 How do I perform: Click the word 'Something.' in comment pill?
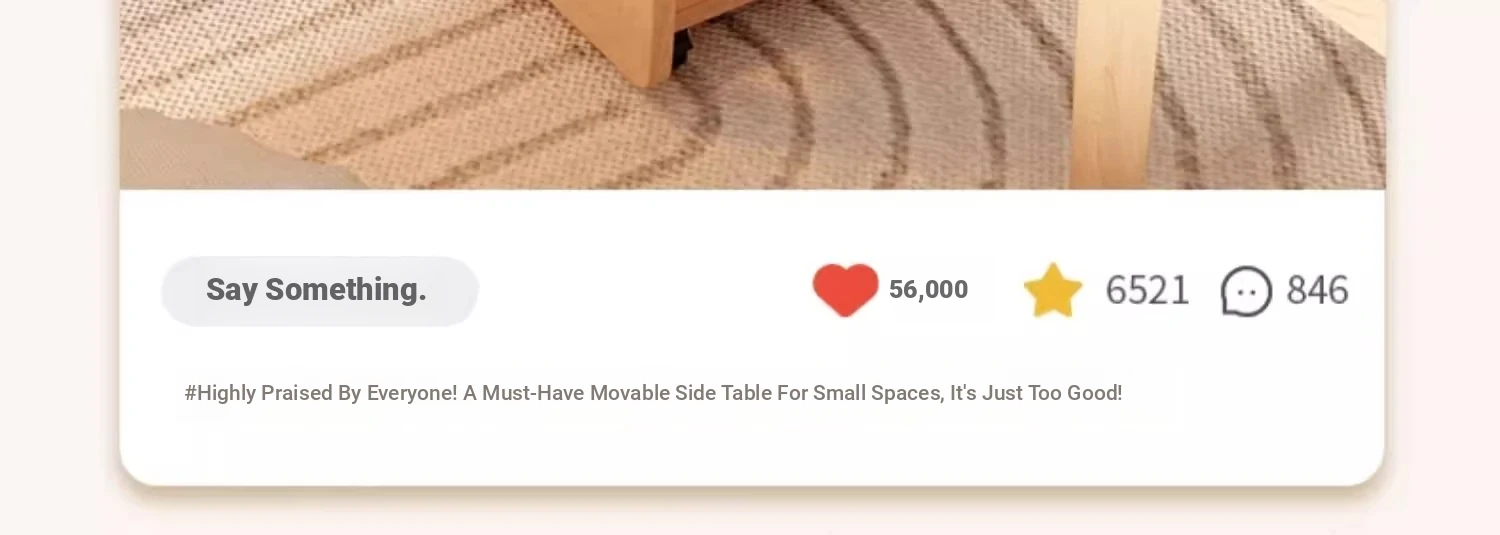point(346,290)
